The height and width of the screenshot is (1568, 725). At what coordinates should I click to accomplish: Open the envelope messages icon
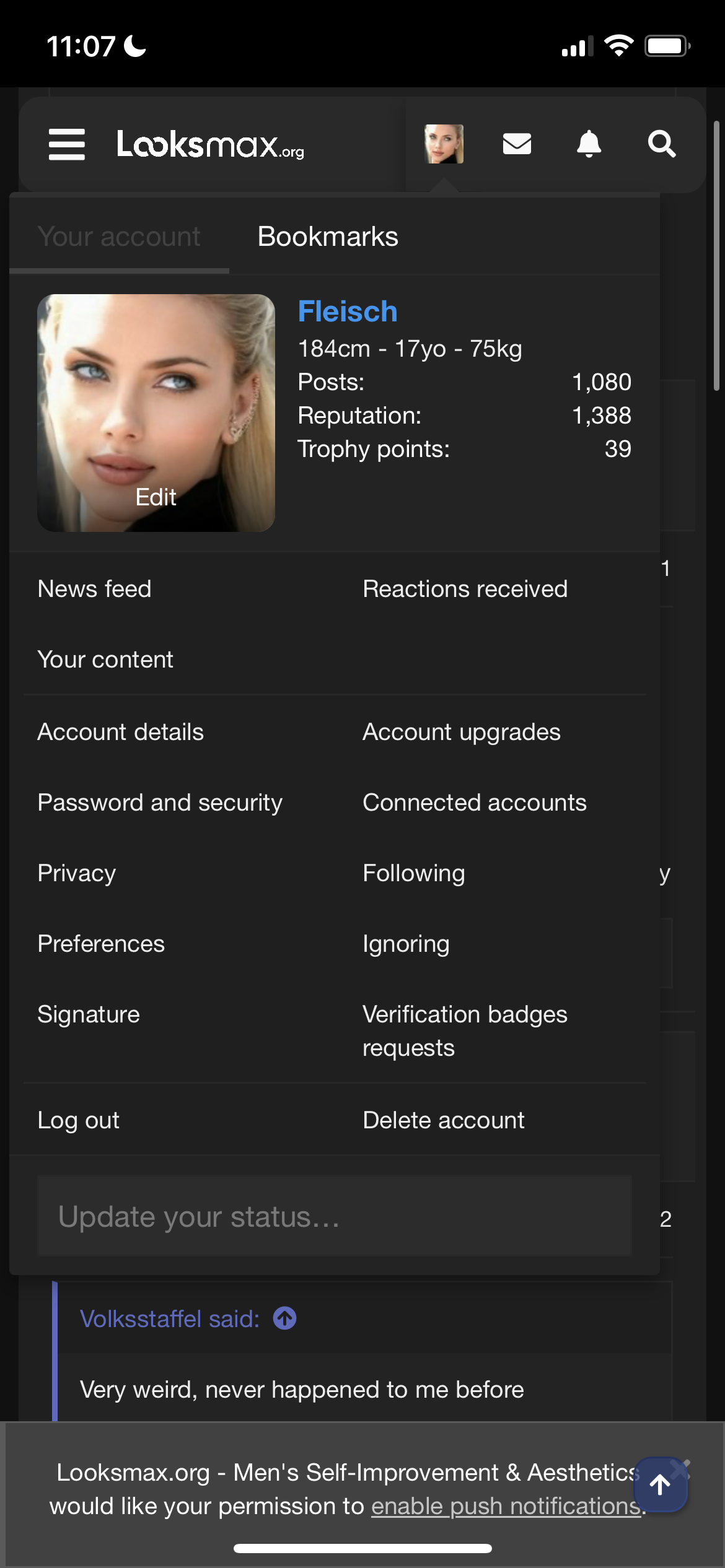pos(517,144)
